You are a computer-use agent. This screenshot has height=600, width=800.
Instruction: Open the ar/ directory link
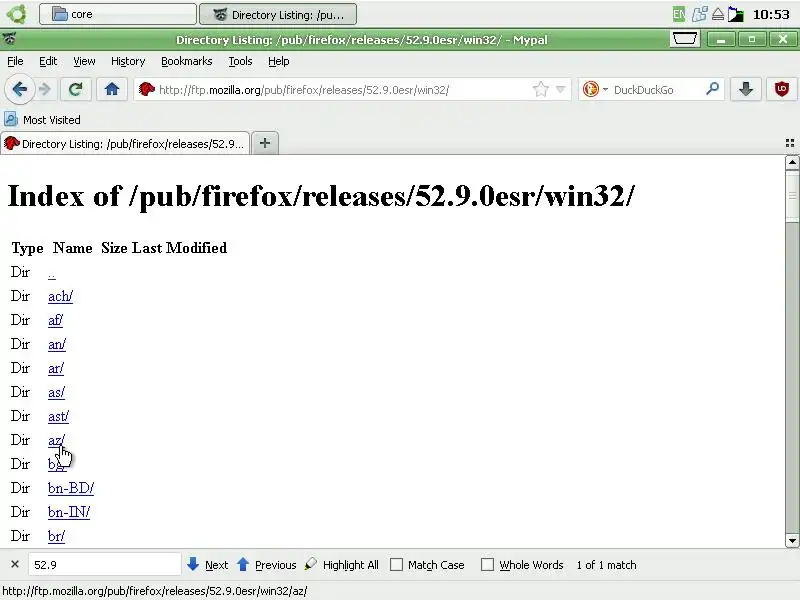(x=56, y=368)
